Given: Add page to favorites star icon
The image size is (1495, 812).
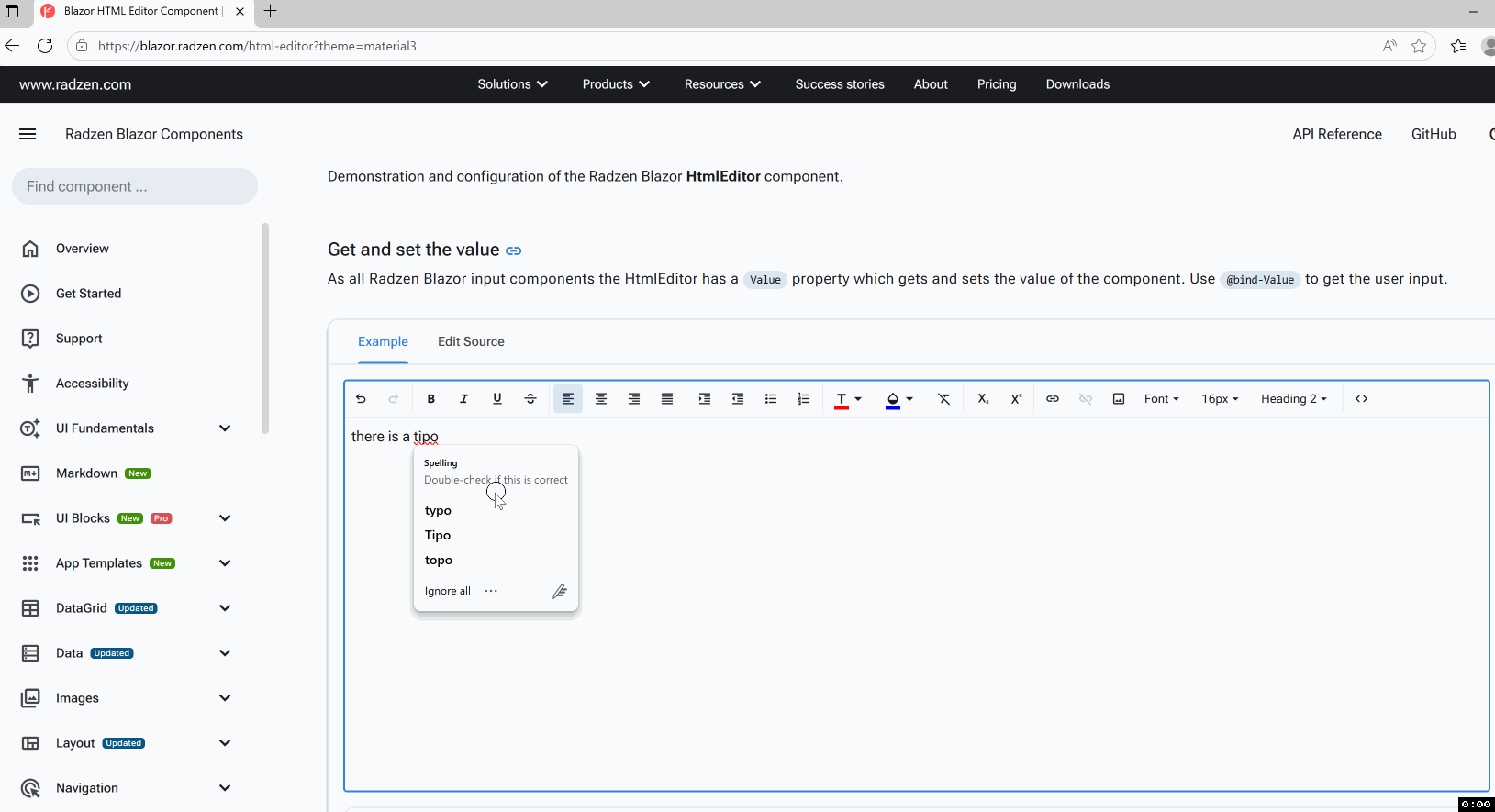Looking at the screenshot, I should tap(1419, 46).
